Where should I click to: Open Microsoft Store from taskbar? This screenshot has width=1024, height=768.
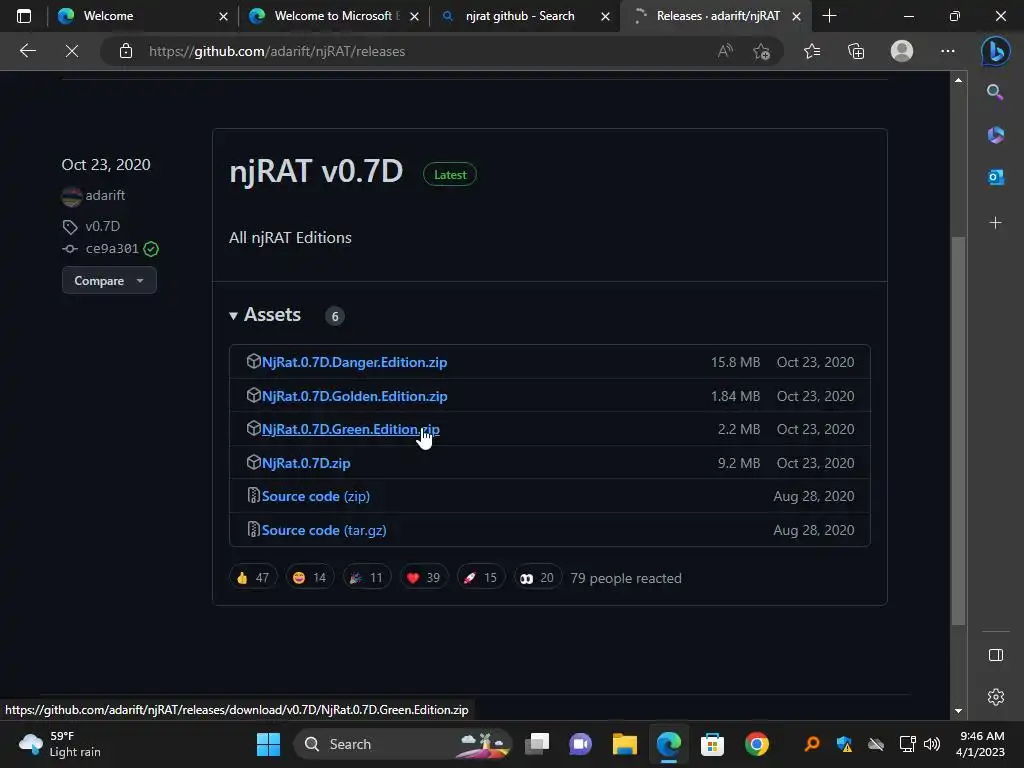(x=712, y=744)
